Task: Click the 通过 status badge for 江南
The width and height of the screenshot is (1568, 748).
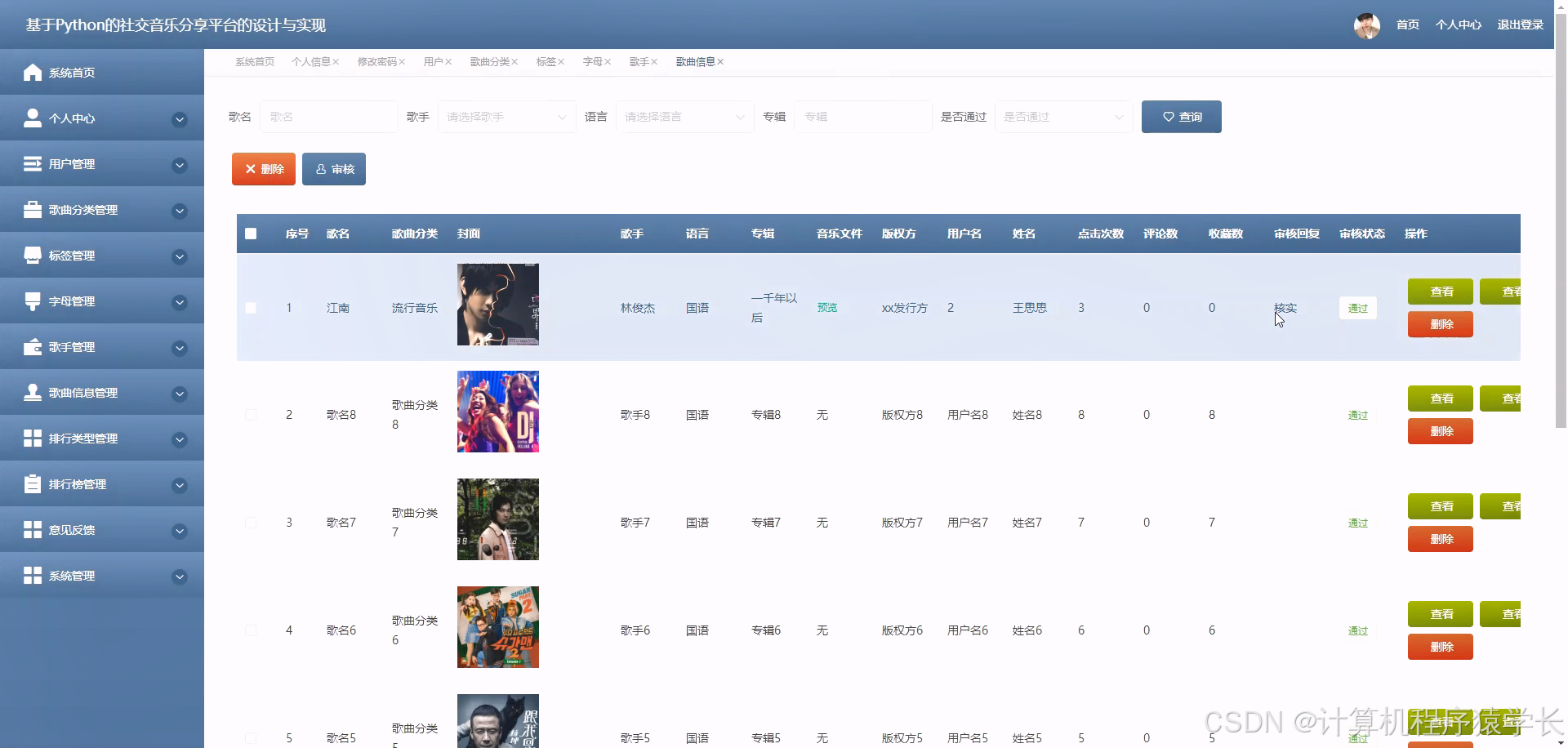Action: [1358, 308]
